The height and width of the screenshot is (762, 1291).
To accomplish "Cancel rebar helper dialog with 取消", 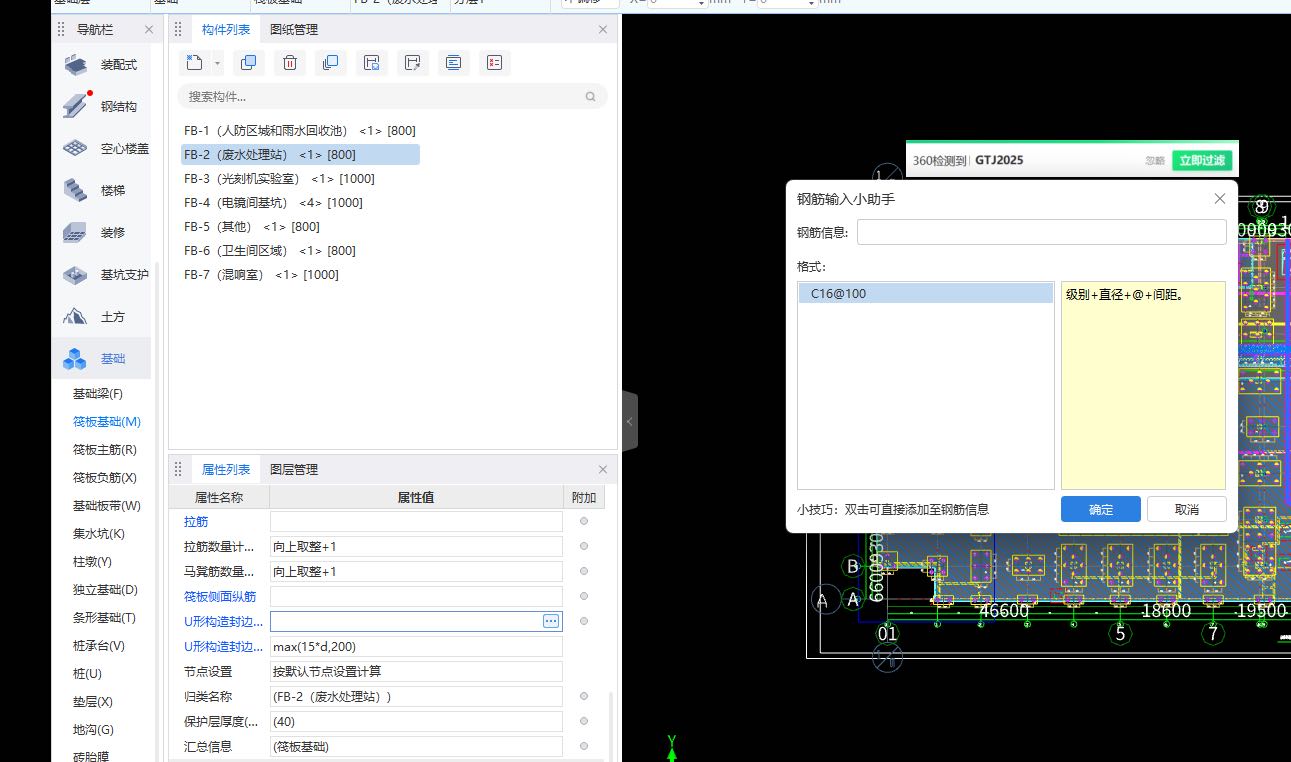I will click(x=1187, y=509).
